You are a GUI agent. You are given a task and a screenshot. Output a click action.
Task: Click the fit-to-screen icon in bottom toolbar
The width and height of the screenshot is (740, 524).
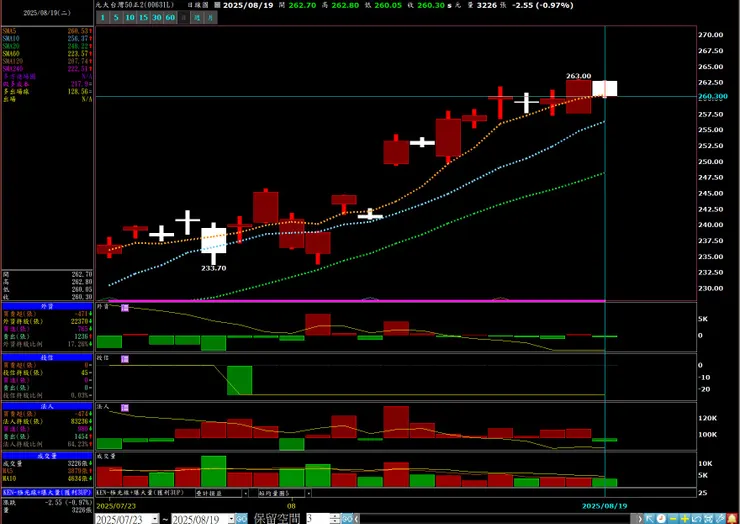click(708, 519)
